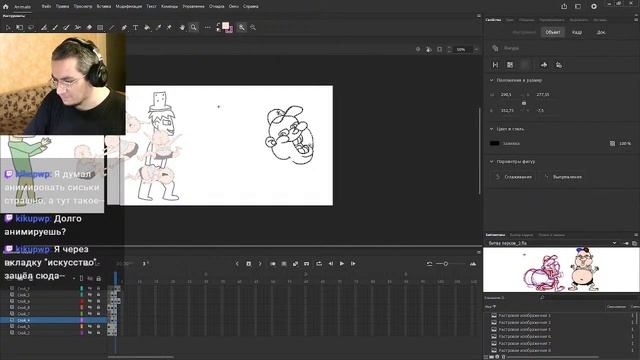Open Properties panel options menu
The image size is (640, 360).
pyautogui.click(x=636, y=19)
